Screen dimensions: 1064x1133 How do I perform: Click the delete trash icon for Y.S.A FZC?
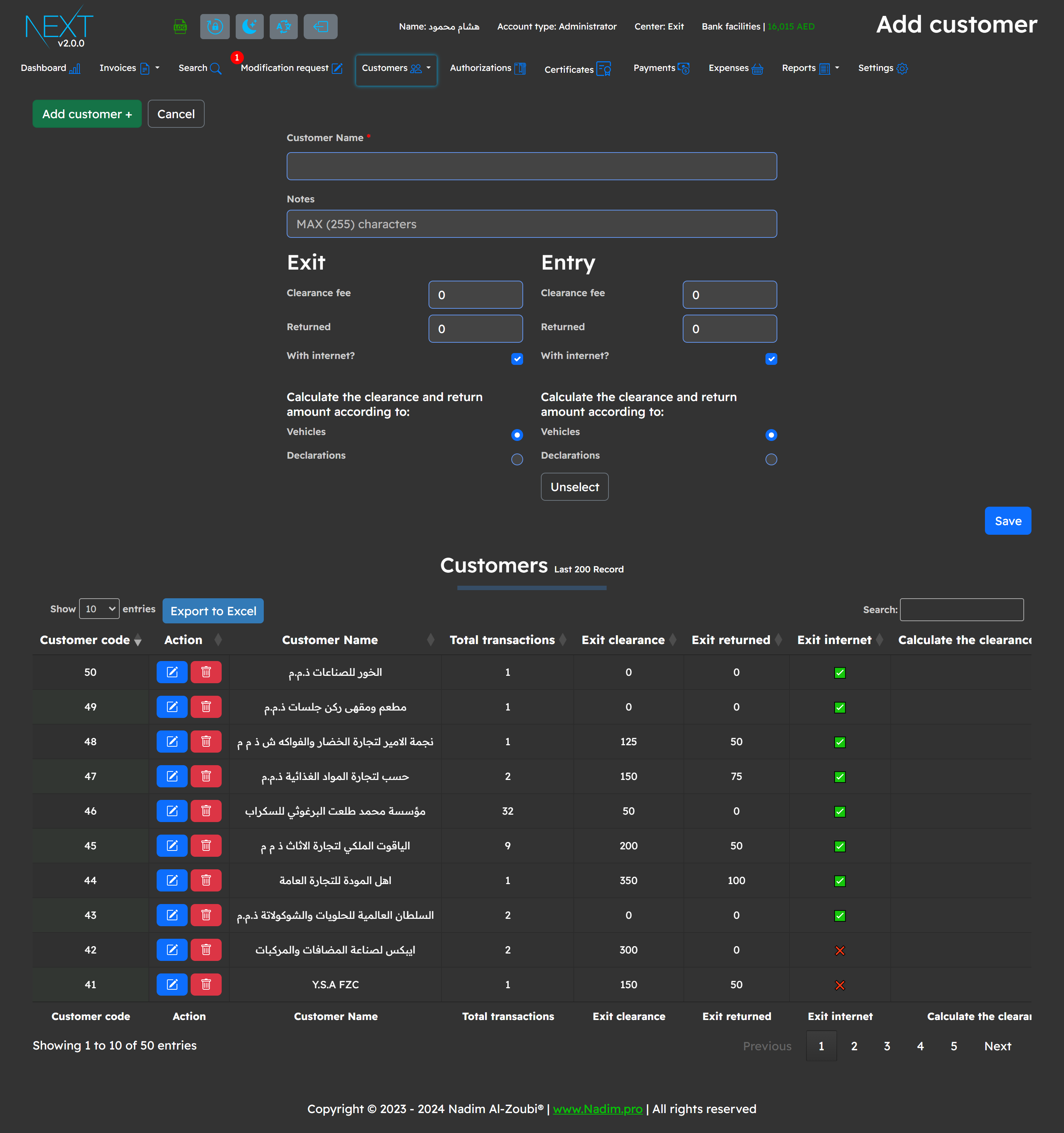coord(206,984)
